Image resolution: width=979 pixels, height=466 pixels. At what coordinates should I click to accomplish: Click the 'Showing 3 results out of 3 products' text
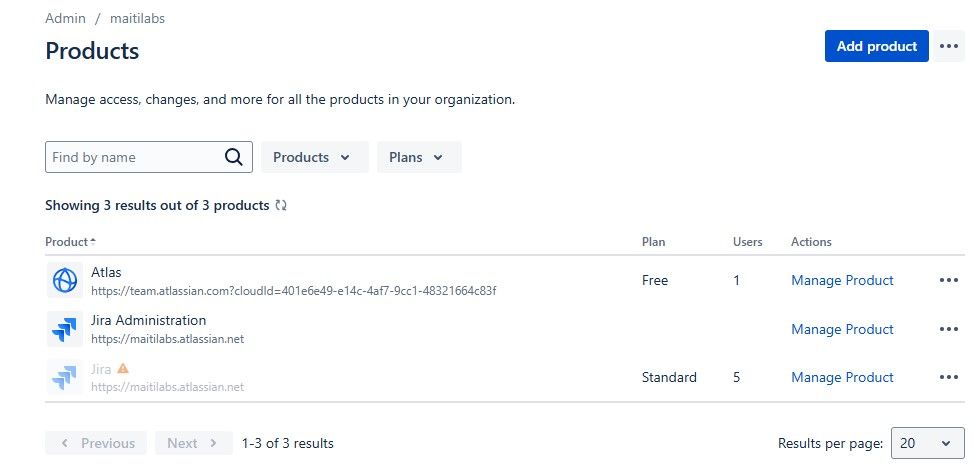click(157, 205)
